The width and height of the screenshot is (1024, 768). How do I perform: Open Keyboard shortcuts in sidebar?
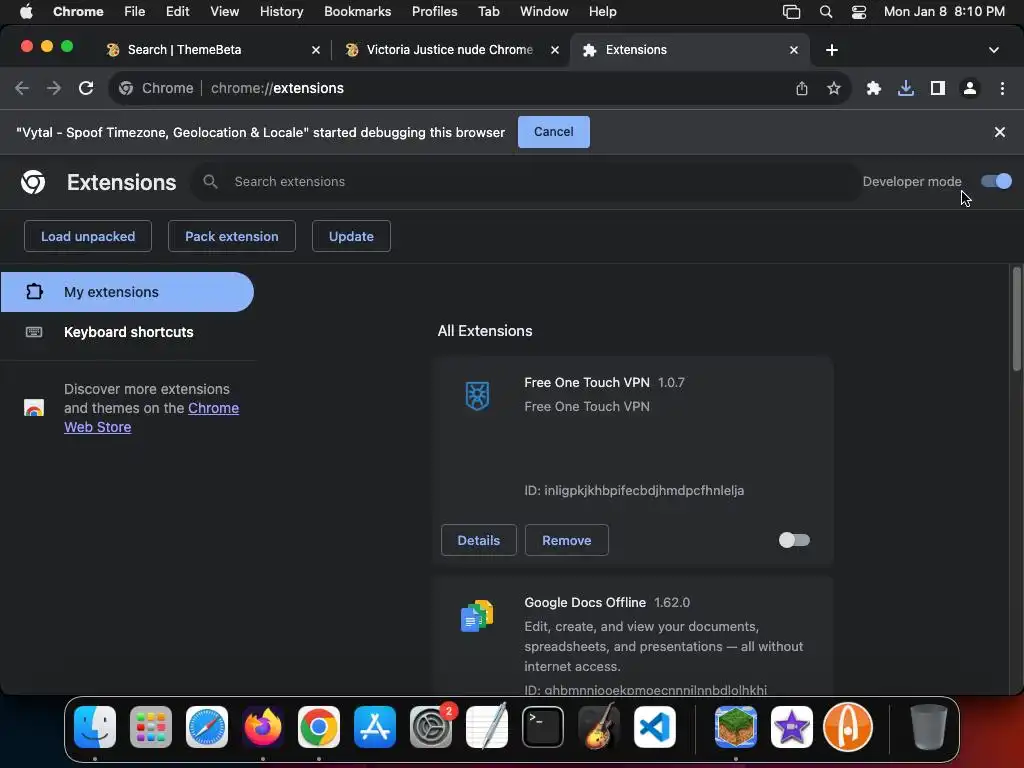tap(127, 332)
